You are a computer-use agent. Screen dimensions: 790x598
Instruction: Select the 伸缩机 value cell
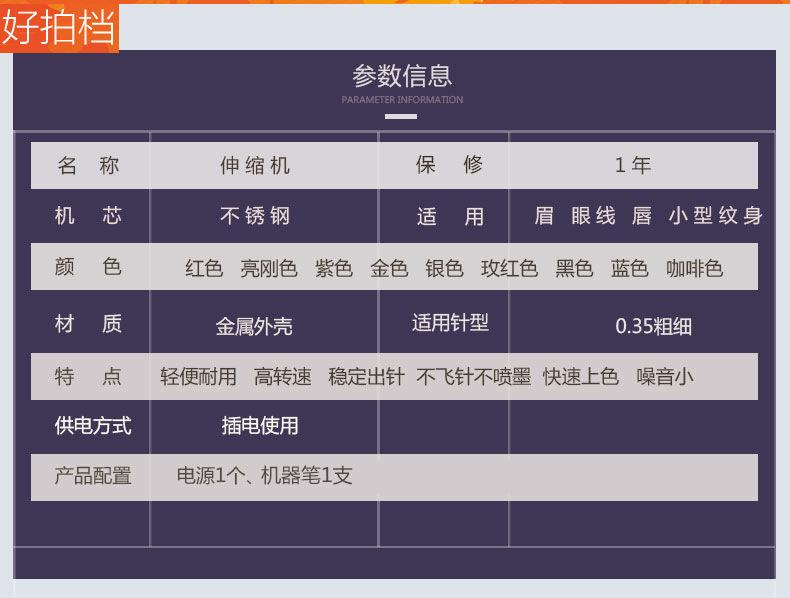click(x=255, y=165)
